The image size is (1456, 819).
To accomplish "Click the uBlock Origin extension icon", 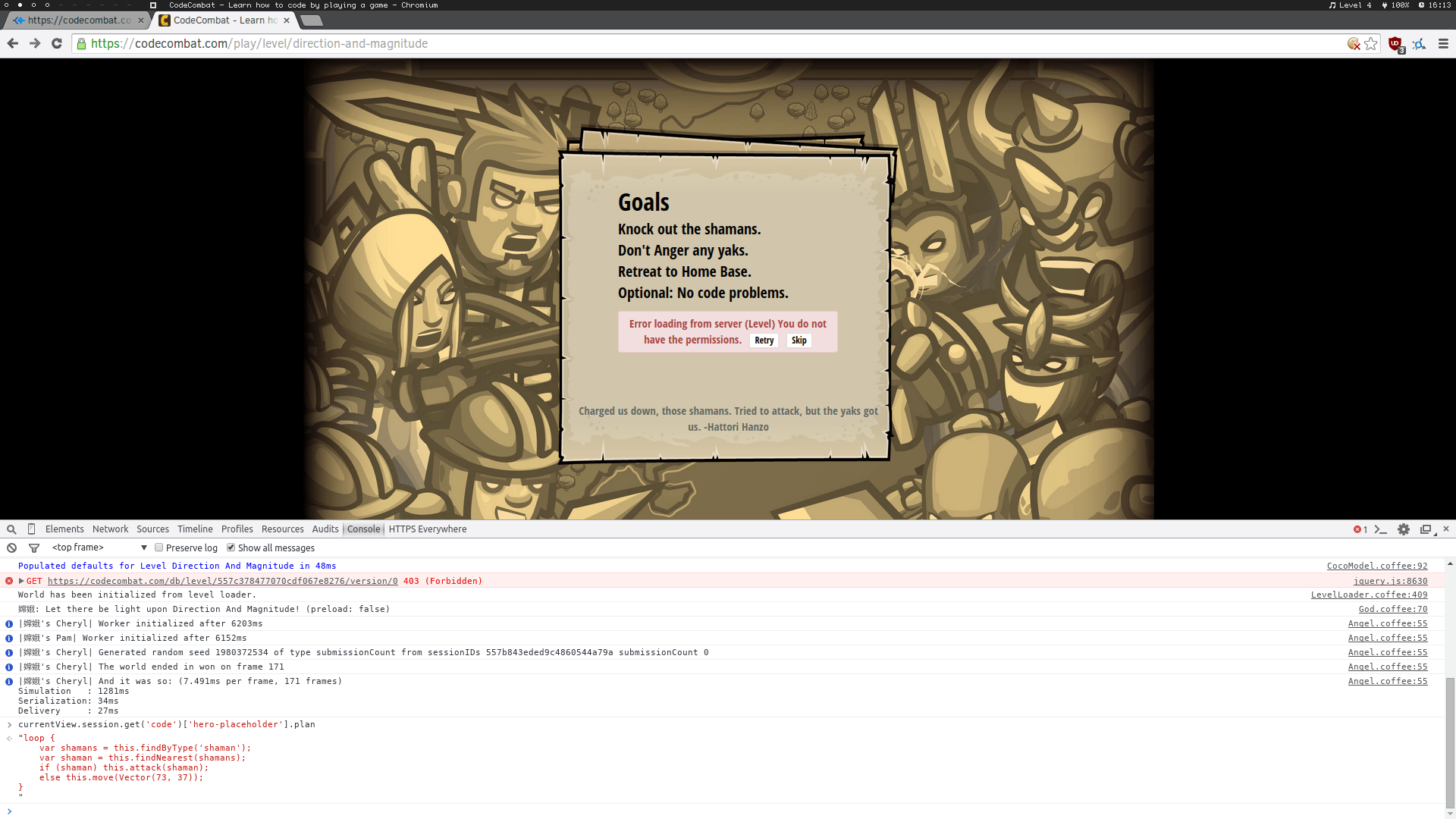I will 1395,44.
